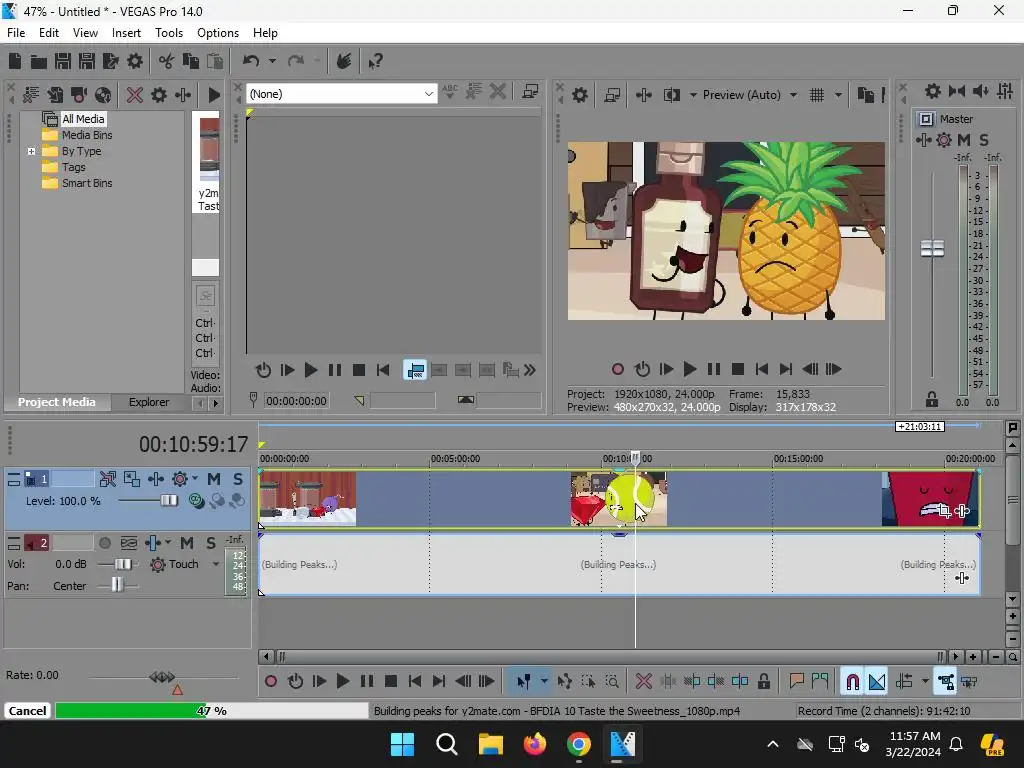Open the Insert menu
1024x768 pixels.
click(126, 33)
